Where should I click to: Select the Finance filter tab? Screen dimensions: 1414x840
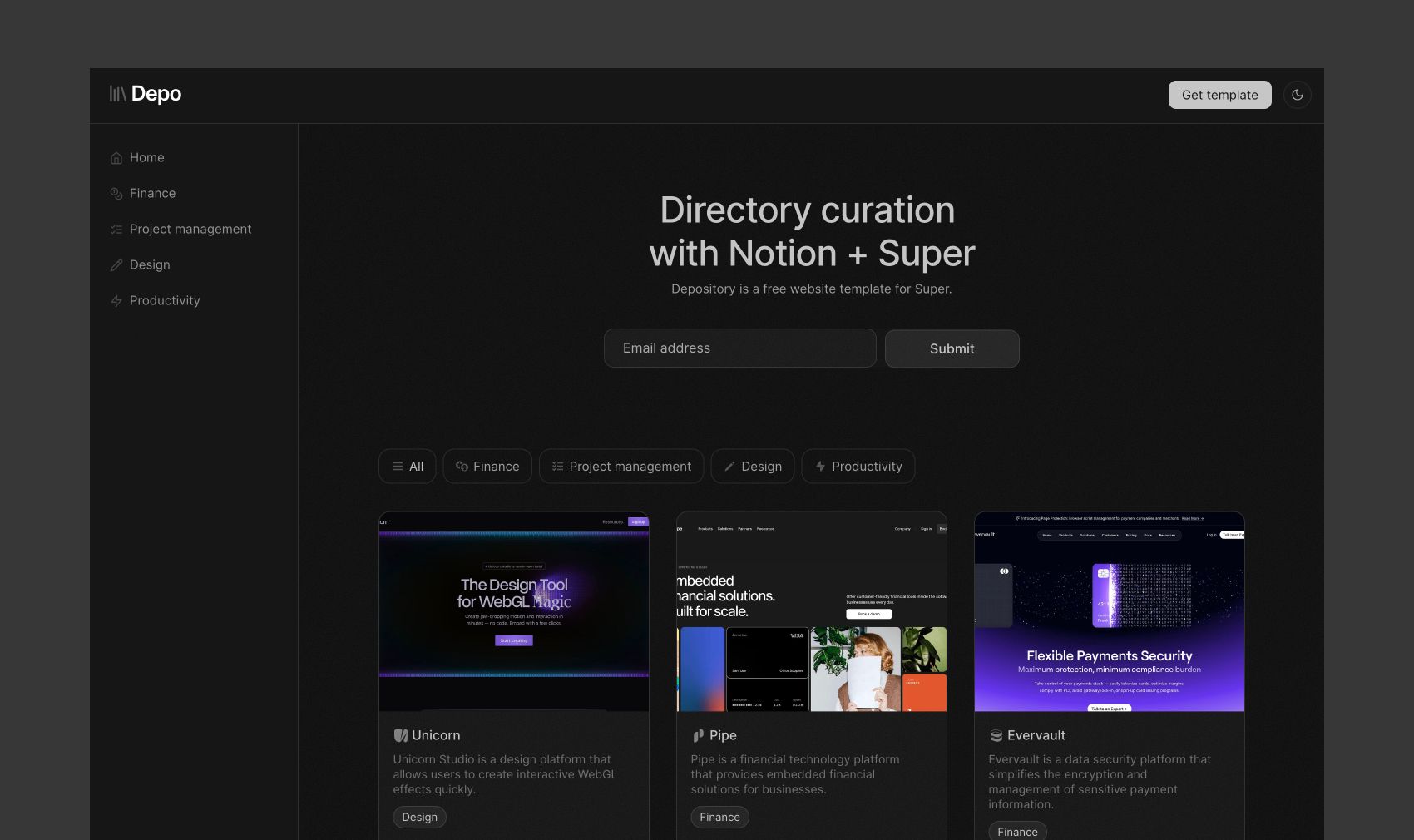pos(487,467)
